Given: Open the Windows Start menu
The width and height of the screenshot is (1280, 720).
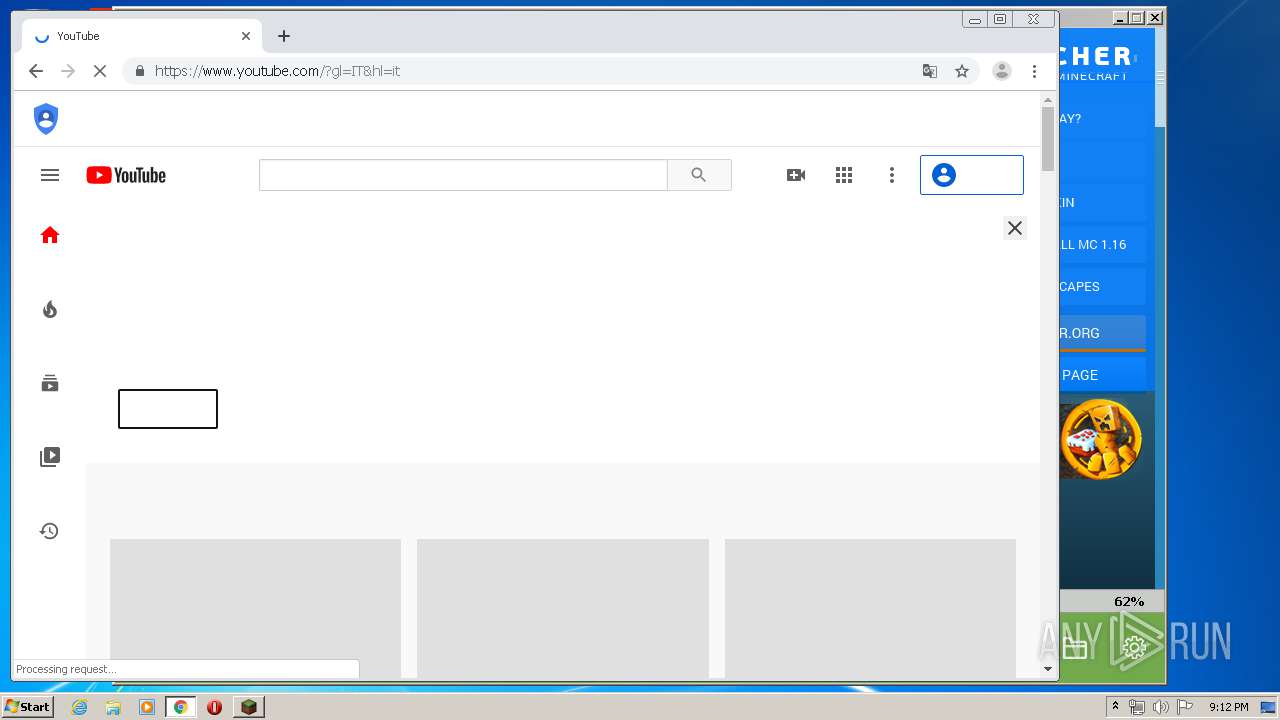Looking at the screenshot, I should (27, 707).
